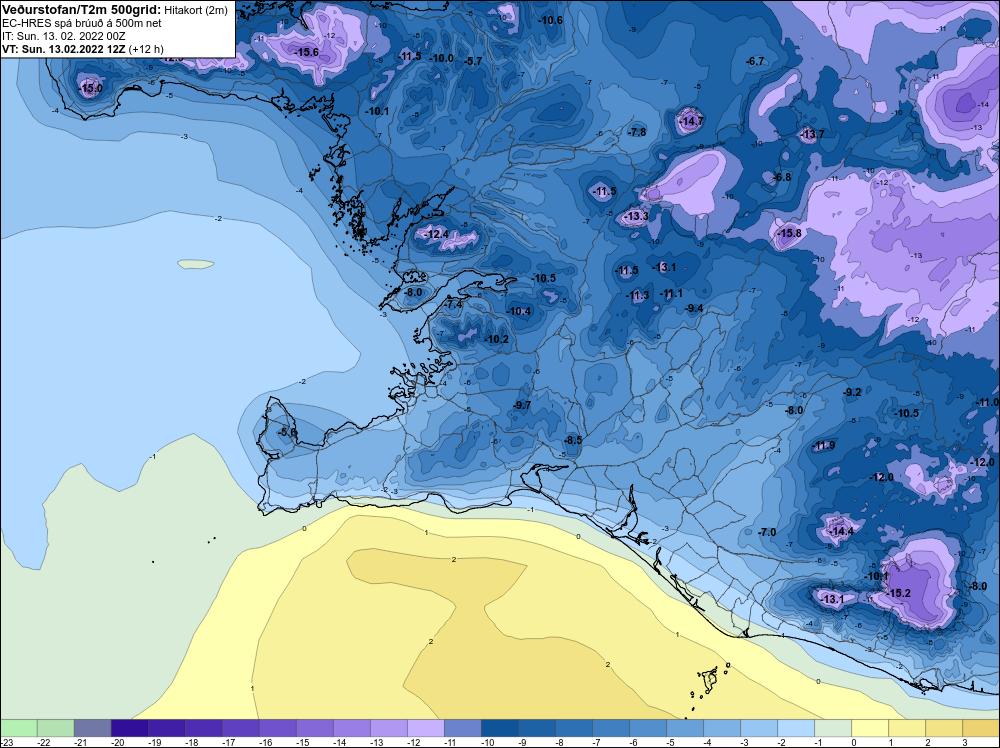This screenshot has height=748, width=1000.
Task: Select the -11.9 temperature label
Action: (823, 445)
